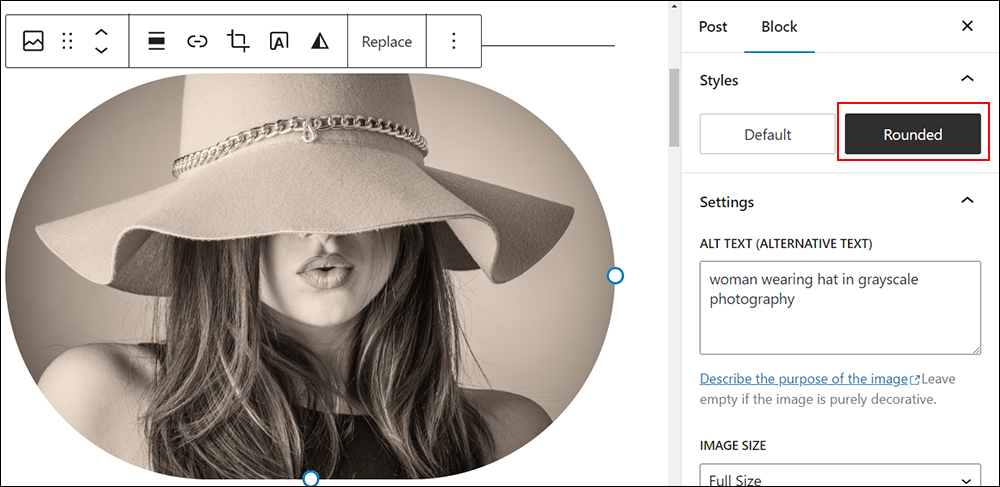This screenshot has height=487, width=1000.
Task: Open the block alignment options
Action: click(x=156, y=42)
